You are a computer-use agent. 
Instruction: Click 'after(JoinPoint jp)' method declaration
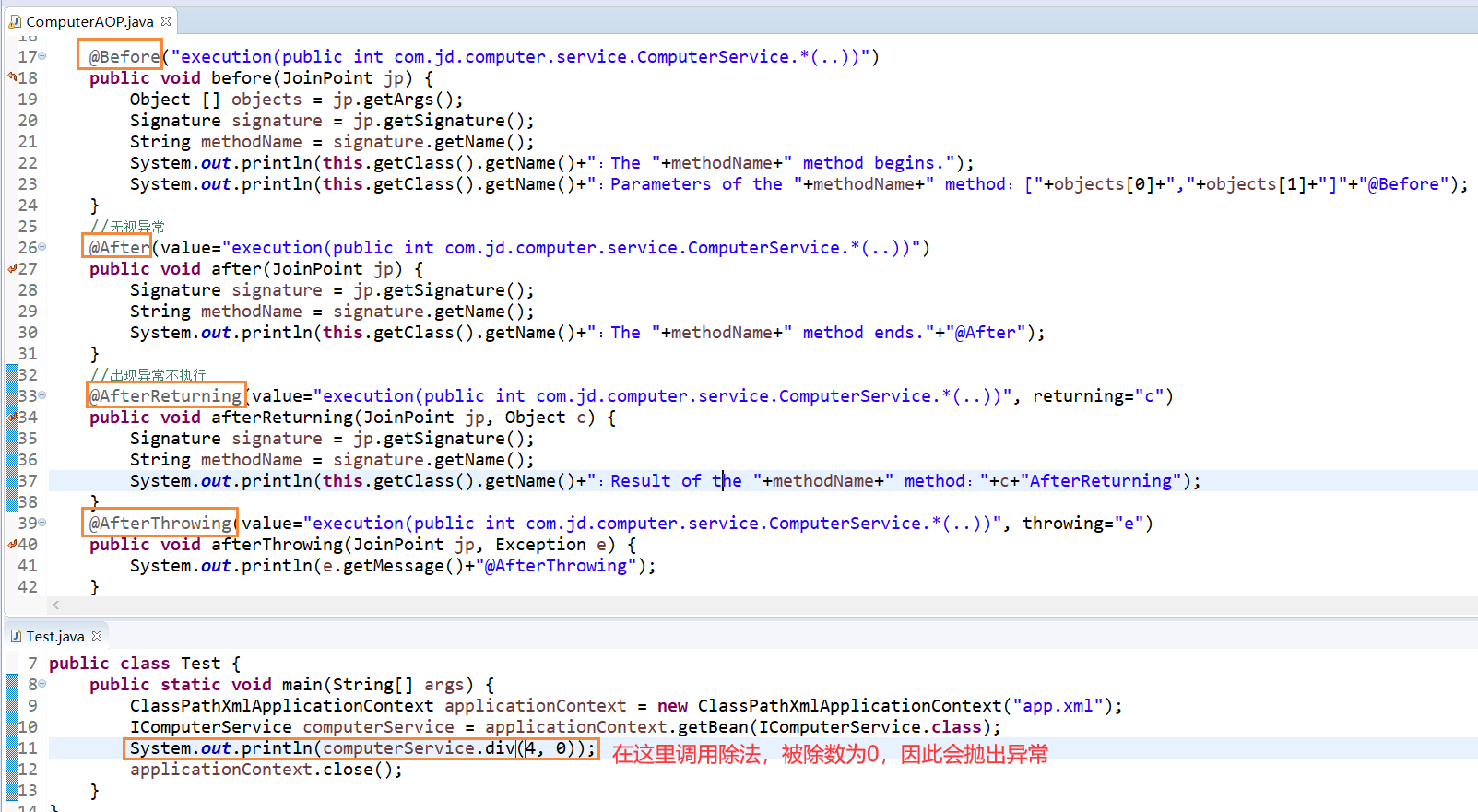(x=313, y=269)
